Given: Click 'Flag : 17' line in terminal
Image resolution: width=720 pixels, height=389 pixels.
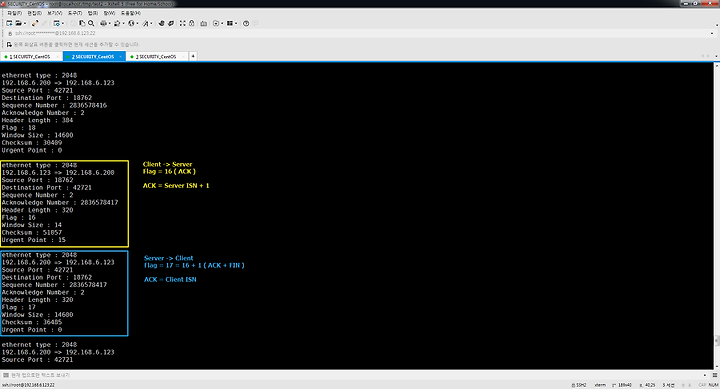Looking at the screenshot, I should (x=18, y=307).
